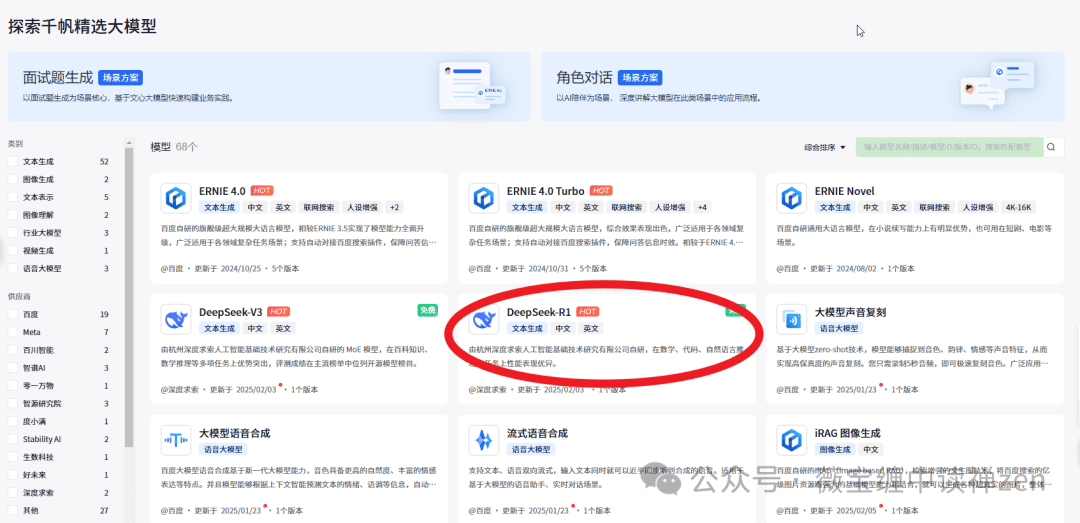Click the 角色对话 banner illustration
This screenshot has width=1080, height=523.
point(997,85)
